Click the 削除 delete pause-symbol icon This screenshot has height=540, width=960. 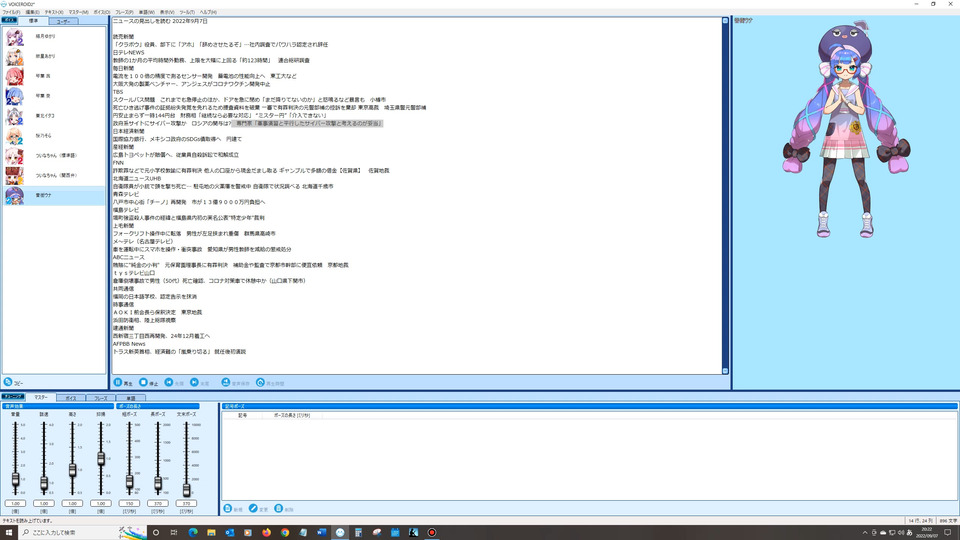[279, 509]
